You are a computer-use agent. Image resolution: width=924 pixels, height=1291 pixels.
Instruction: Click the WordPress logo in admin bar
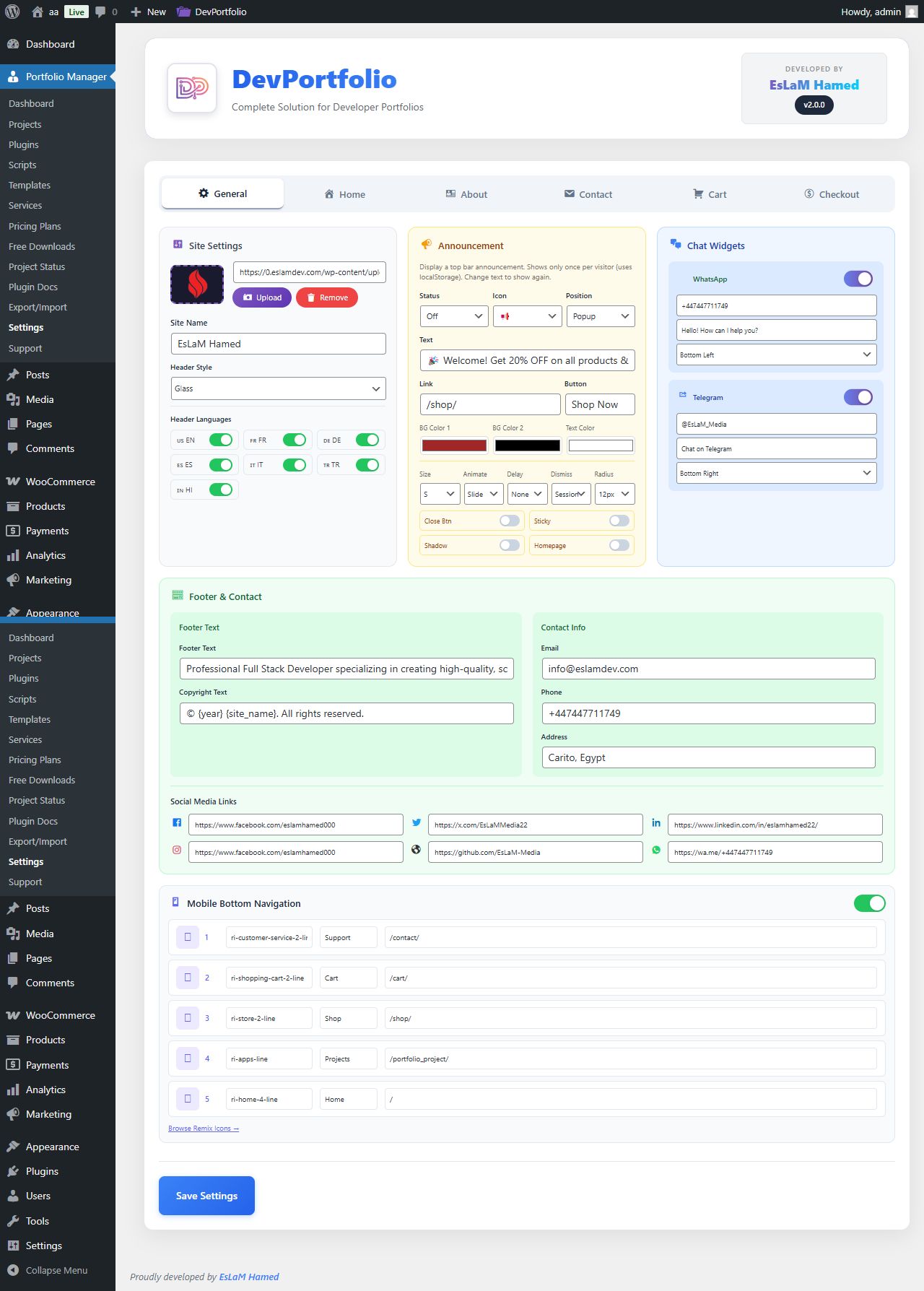click(12, 12)
